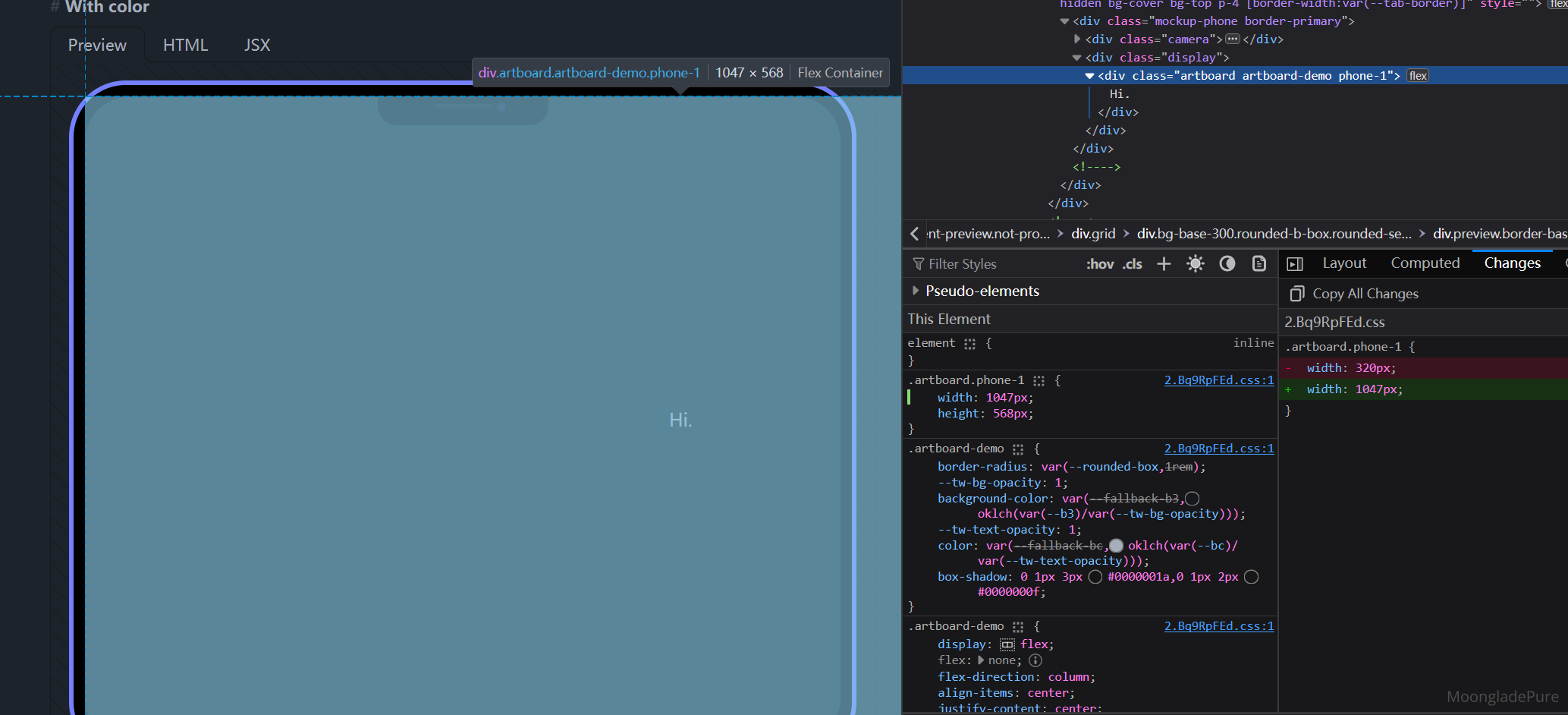Screen dimensions: 1568x715
Task: Click the Copy All Changes icon
Action: (x=1297, y=294)
